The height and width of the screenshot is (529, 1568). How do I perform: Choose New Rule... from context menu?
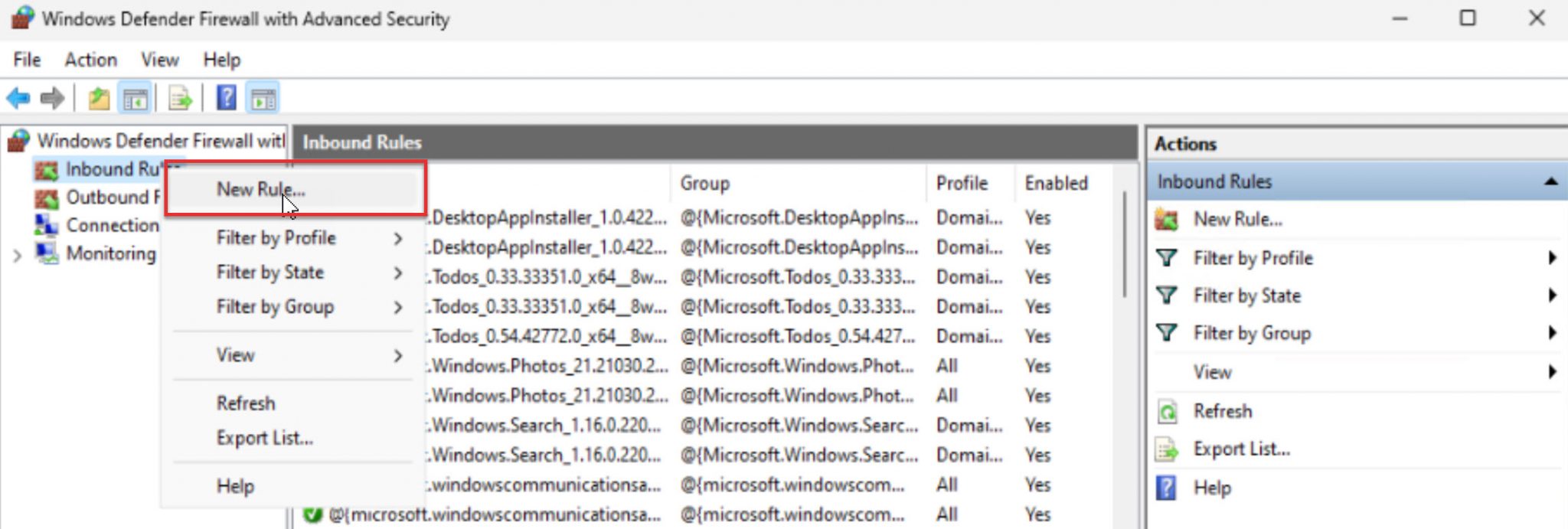[x=296, y=189]
